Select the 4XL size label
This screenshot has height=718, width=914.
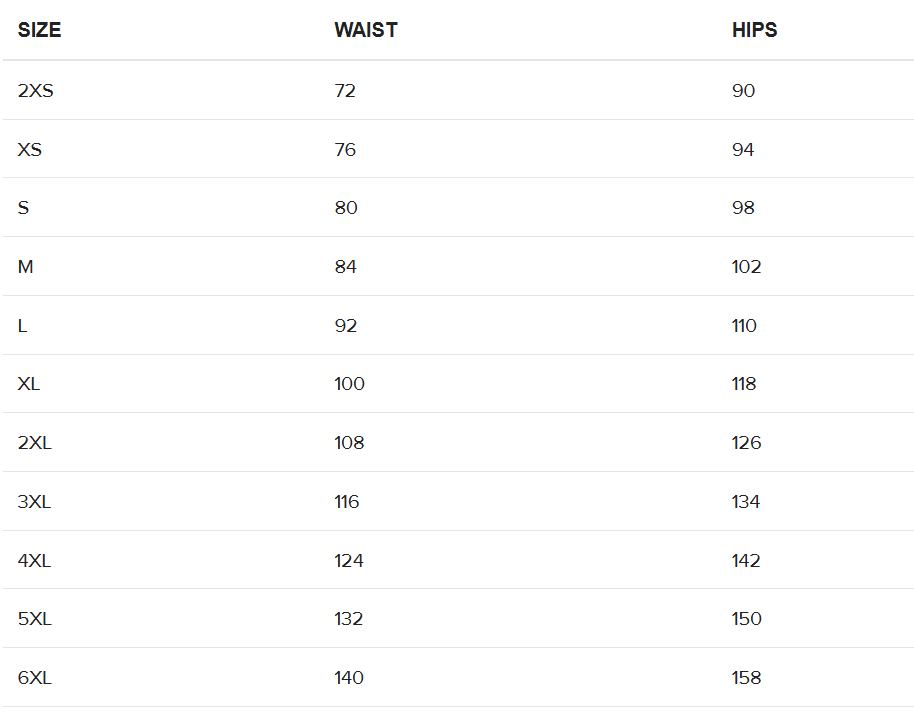pyautogui.click(x=34, y=561)
